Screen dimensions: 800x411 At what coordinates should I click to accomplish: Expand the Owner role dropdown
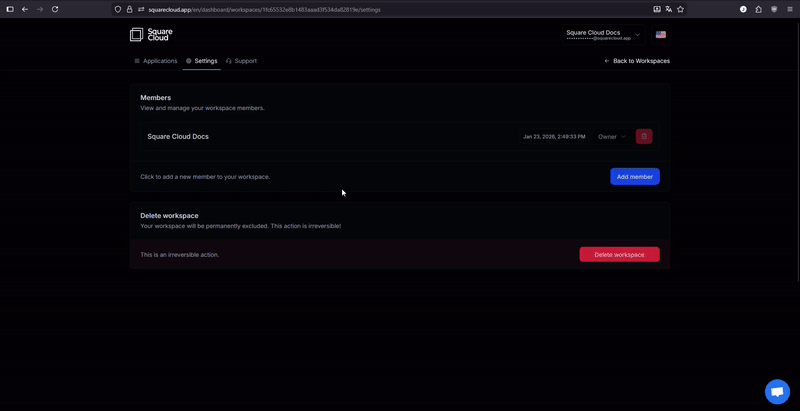pyautogui.click(x=612, y=136)
